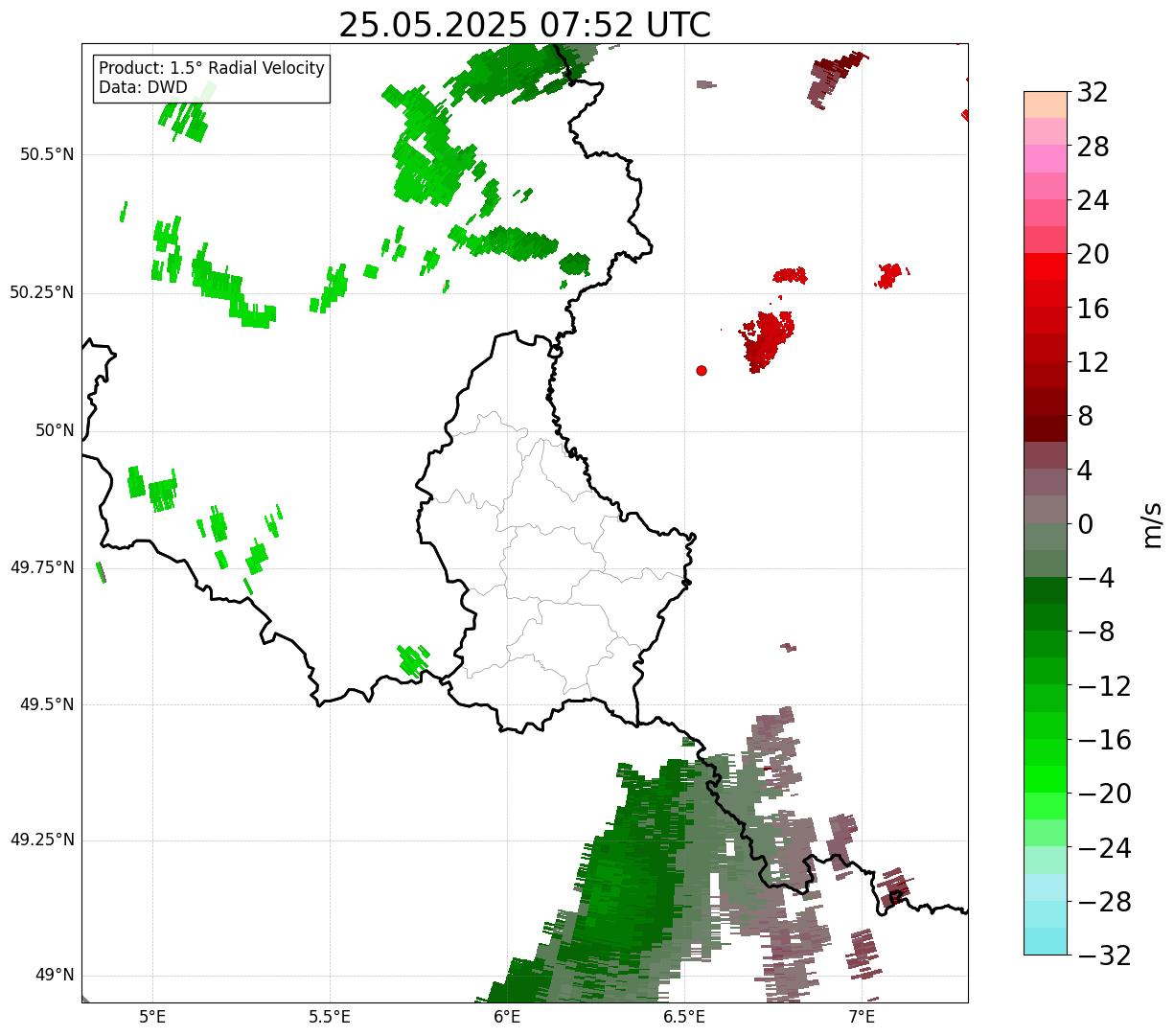Click the colorbar tick label 16
The image size is (1174, 1036).
1093,309
